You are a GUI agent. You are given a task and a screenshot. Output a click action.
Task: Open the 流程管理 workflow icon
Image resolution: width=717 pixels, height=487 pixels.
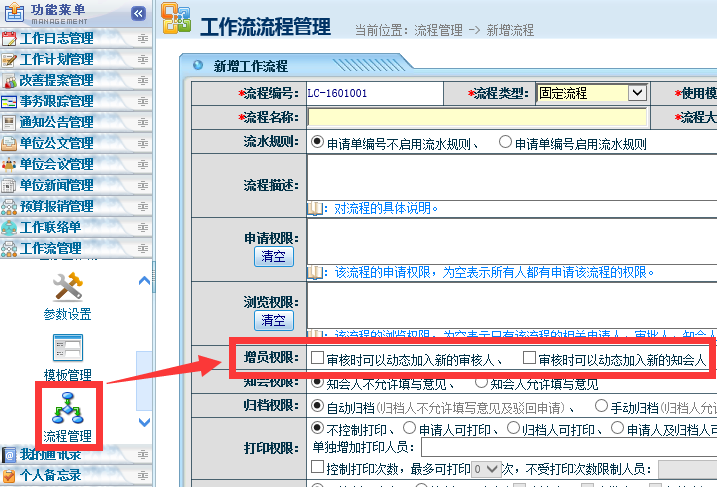click(x=67, y=410)
